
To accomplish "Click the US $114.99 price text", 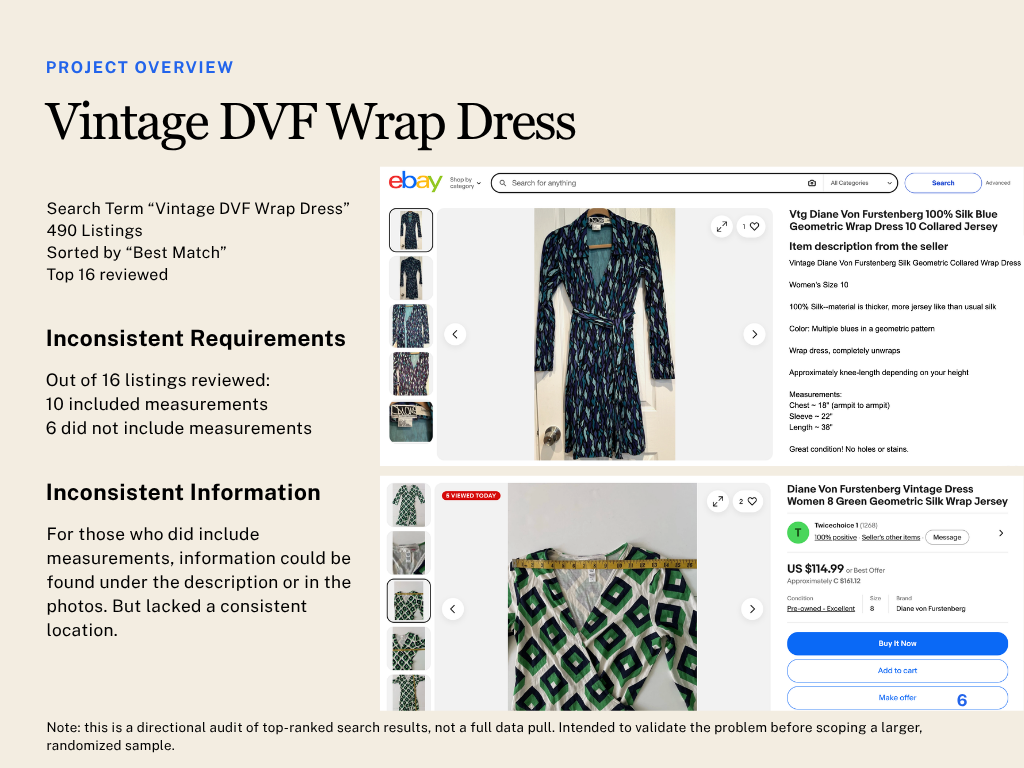I will 815,568.
